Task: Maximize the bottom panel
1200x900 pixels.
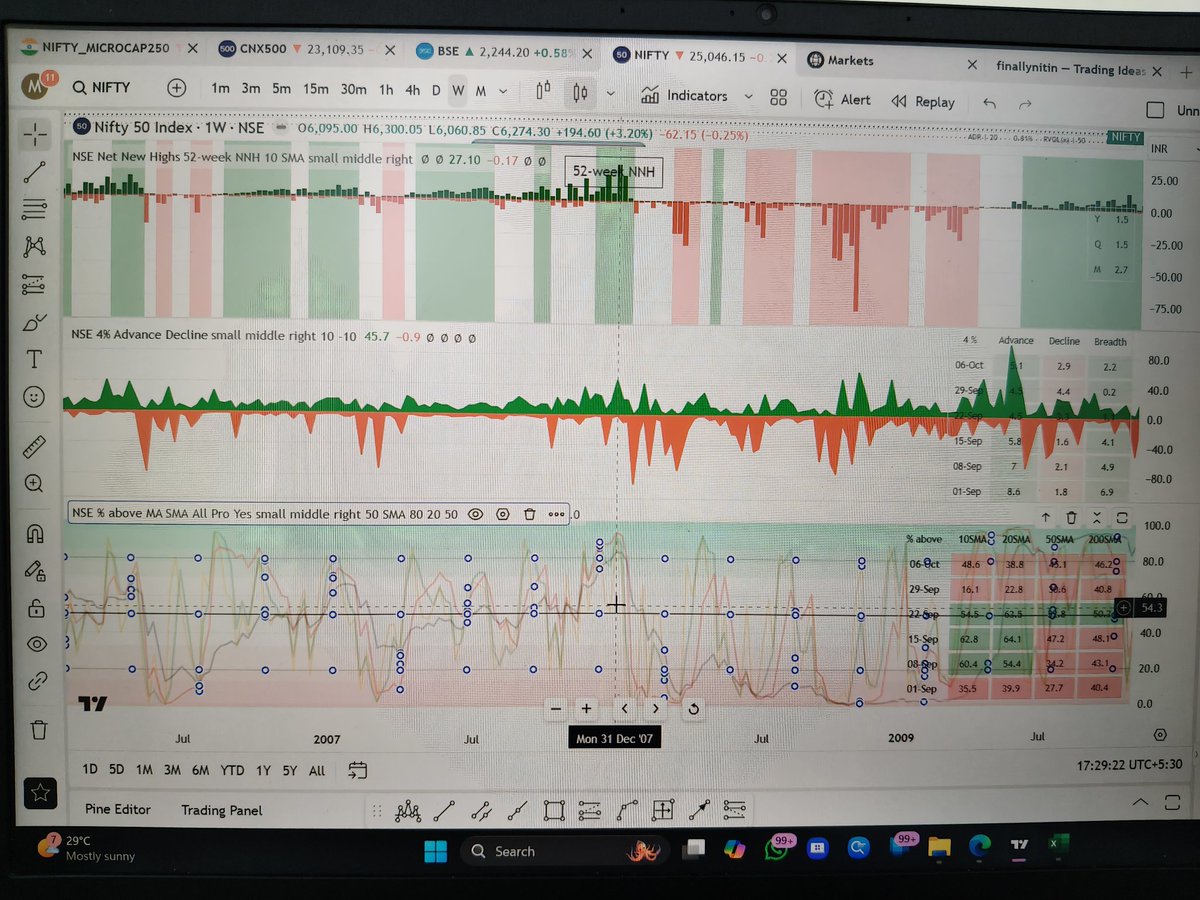Action: coord(1173,803)
